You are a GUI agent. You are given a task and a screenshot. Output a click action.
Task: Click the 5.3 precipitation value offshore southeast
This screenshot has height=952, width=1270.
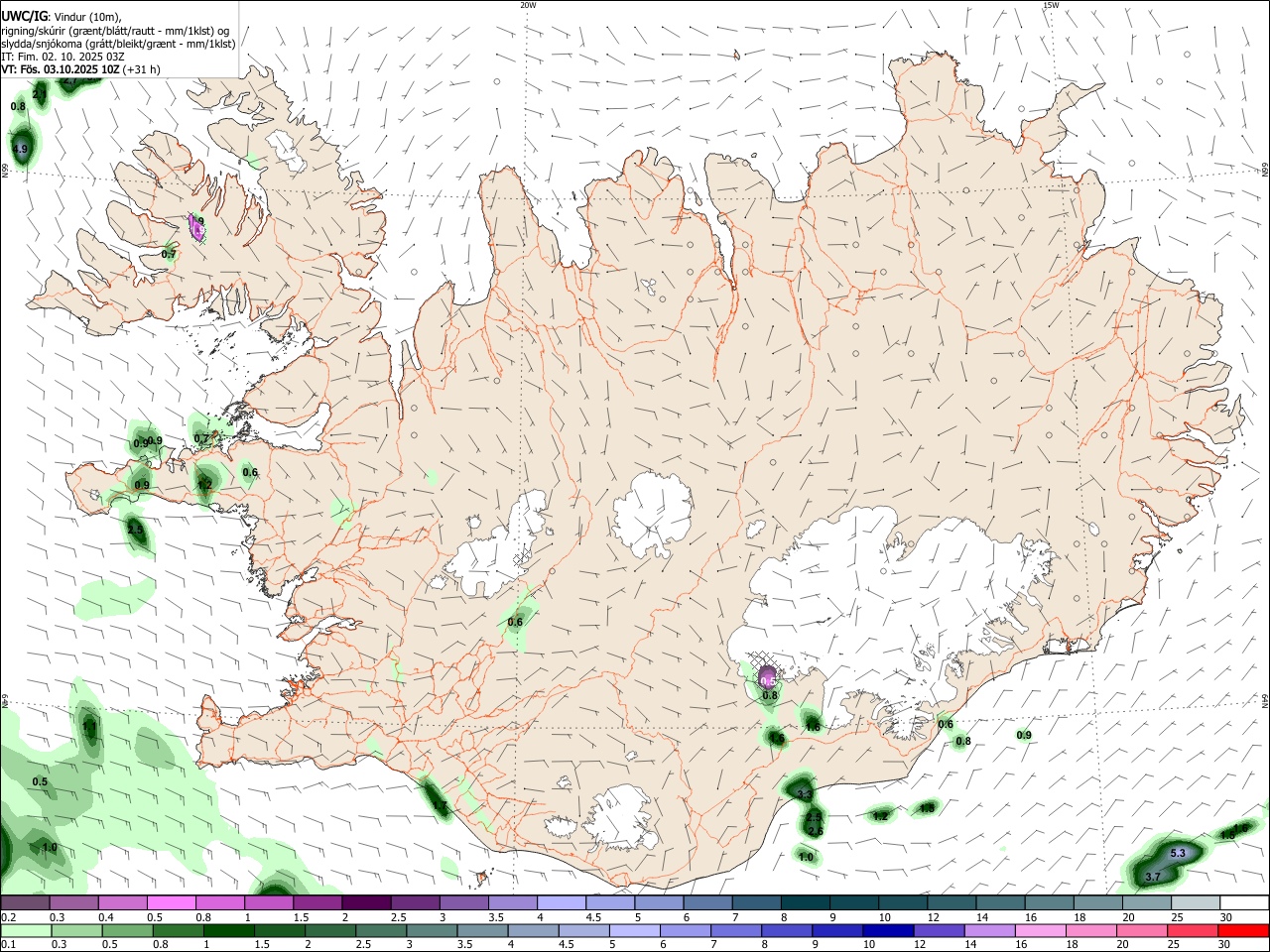click(1178, 854)
